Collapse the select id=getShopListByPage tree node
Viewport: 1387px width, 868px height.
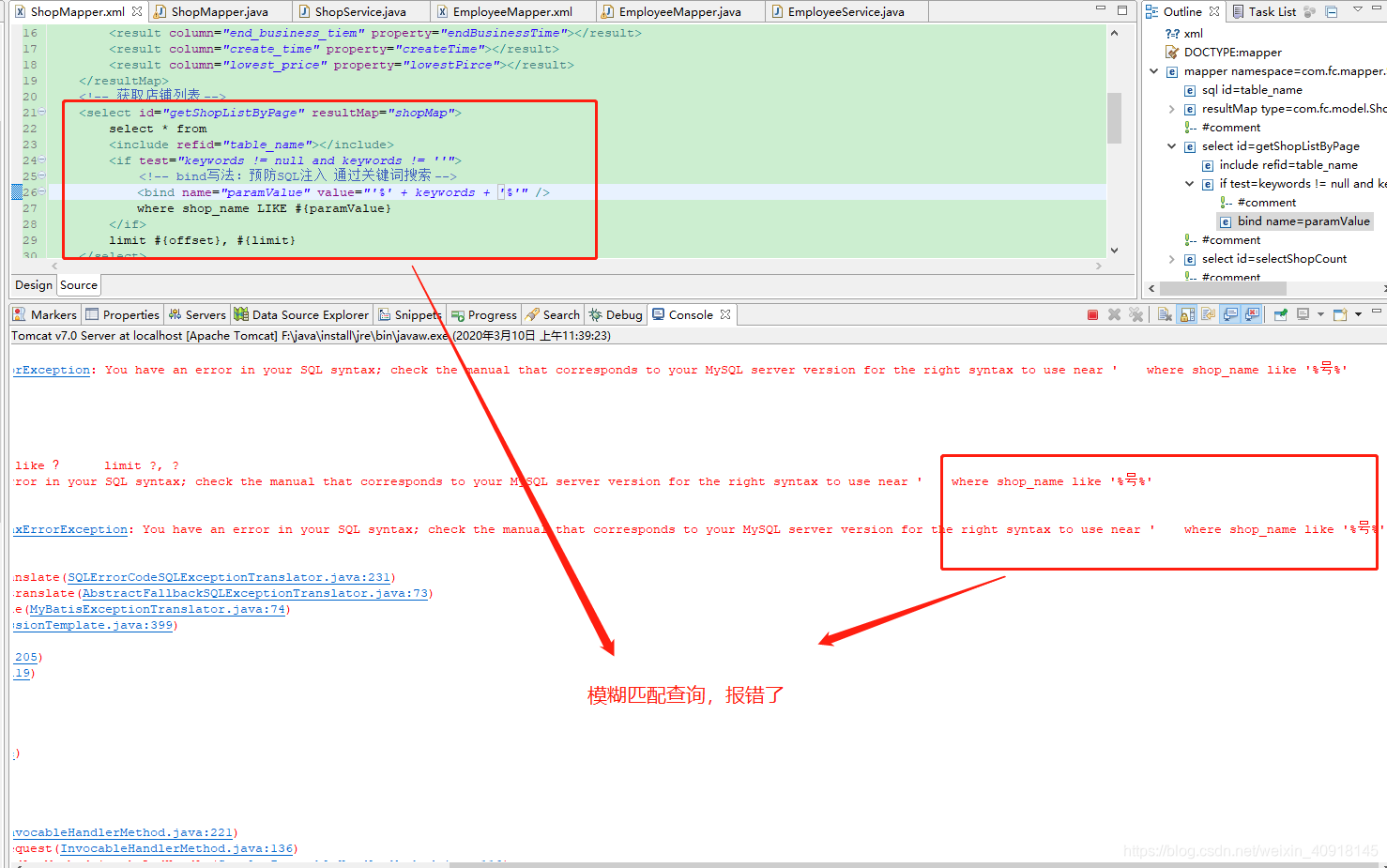pos(1171,145)
